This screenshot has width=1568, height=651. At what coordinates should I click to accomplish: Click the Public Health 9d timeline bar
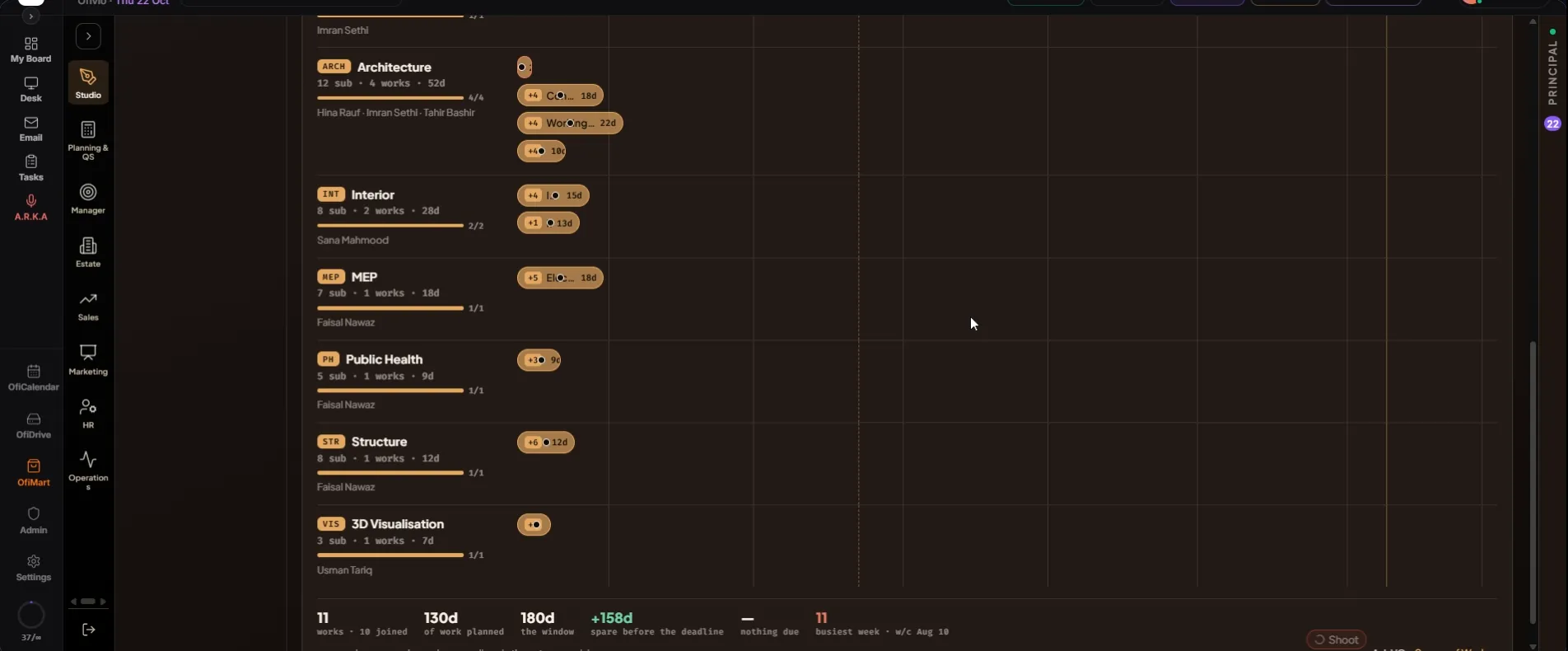point(539,360)
